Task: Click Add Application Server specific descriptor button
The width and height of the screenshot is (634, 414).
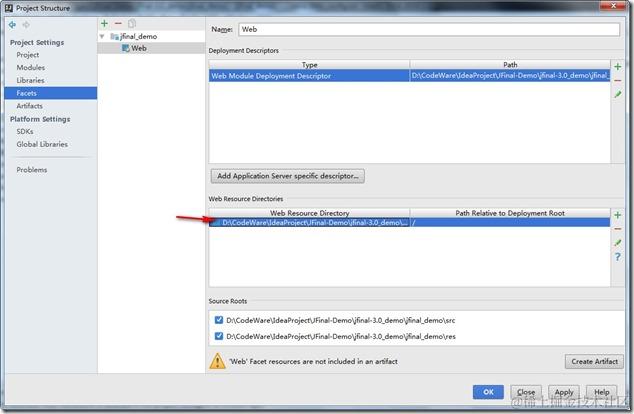Action: click(x=287, y=176)
